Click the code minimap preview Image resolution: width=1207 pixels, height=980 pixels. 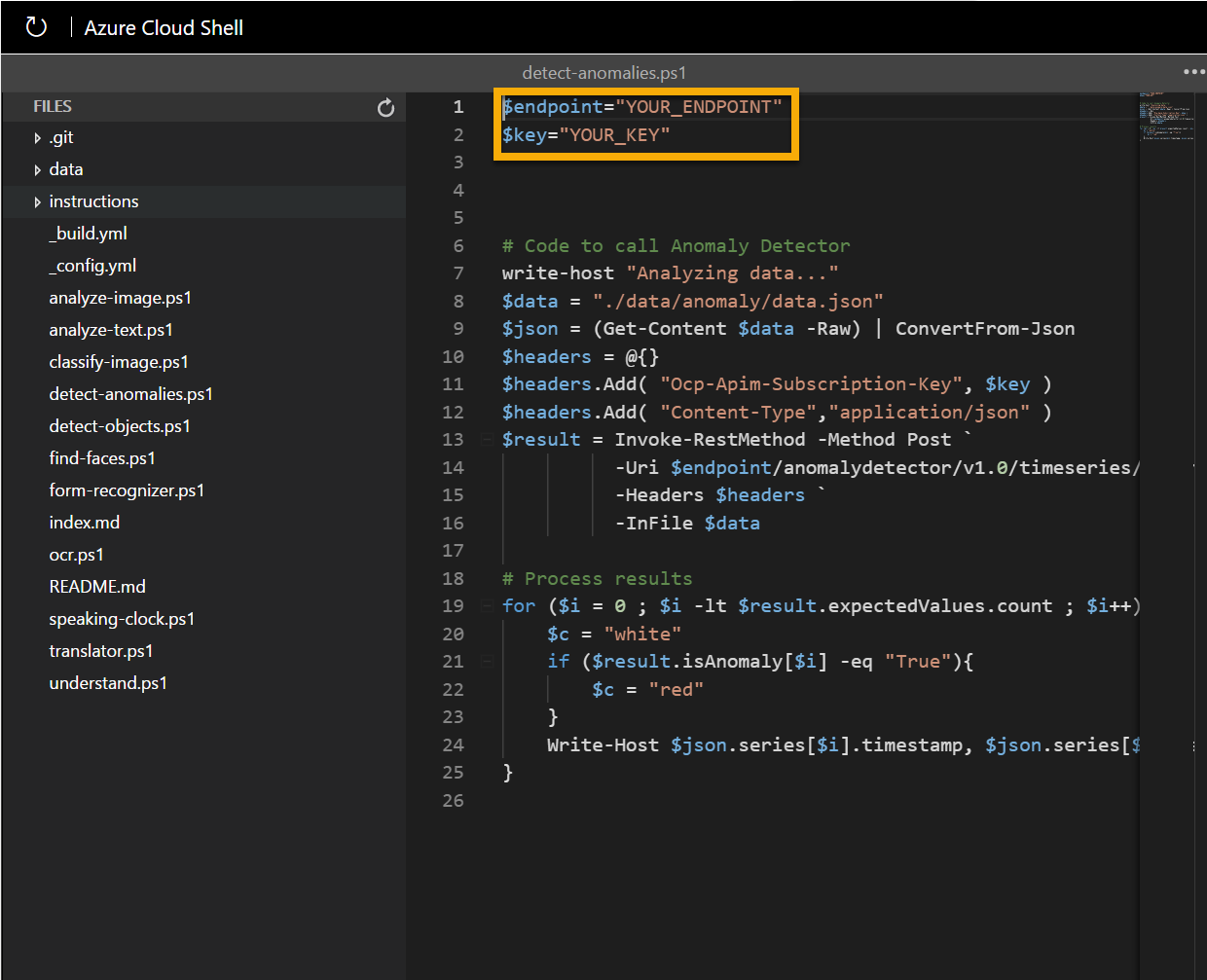(1166, 117)
